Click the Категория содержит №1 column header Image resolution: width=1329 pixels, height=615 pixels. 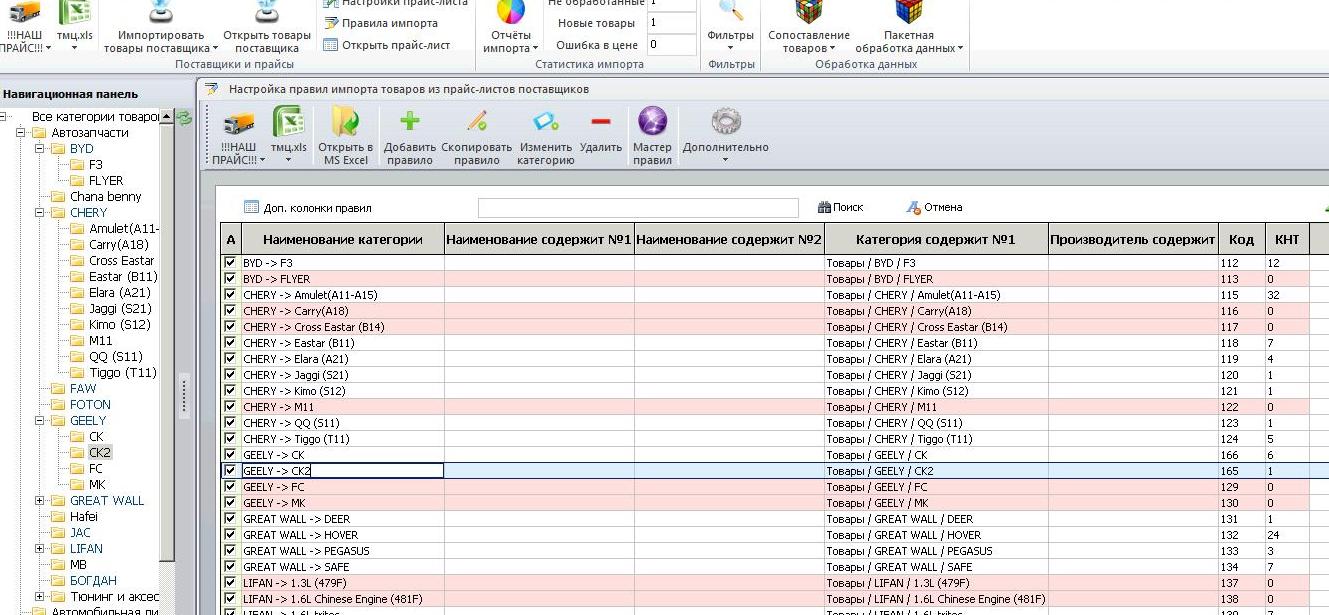coord(935,239)
